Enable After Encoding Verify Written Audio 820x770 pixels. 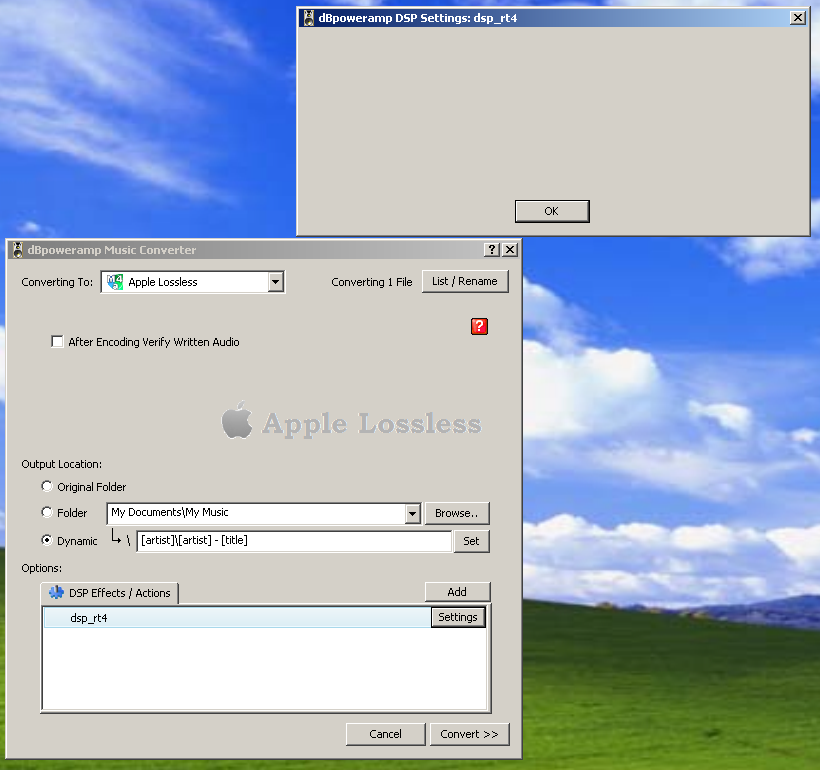tap(57, 342)
